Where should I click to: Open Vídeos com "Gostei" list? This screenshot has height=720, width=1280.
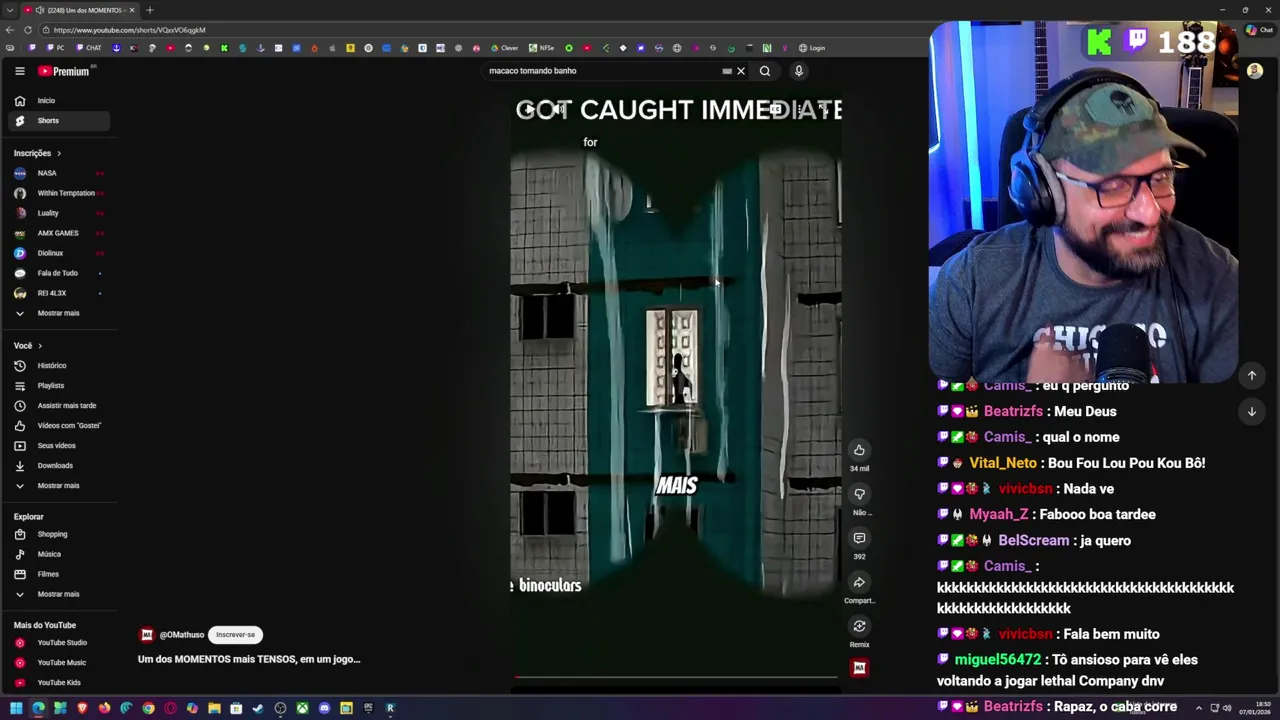point(58,425)
